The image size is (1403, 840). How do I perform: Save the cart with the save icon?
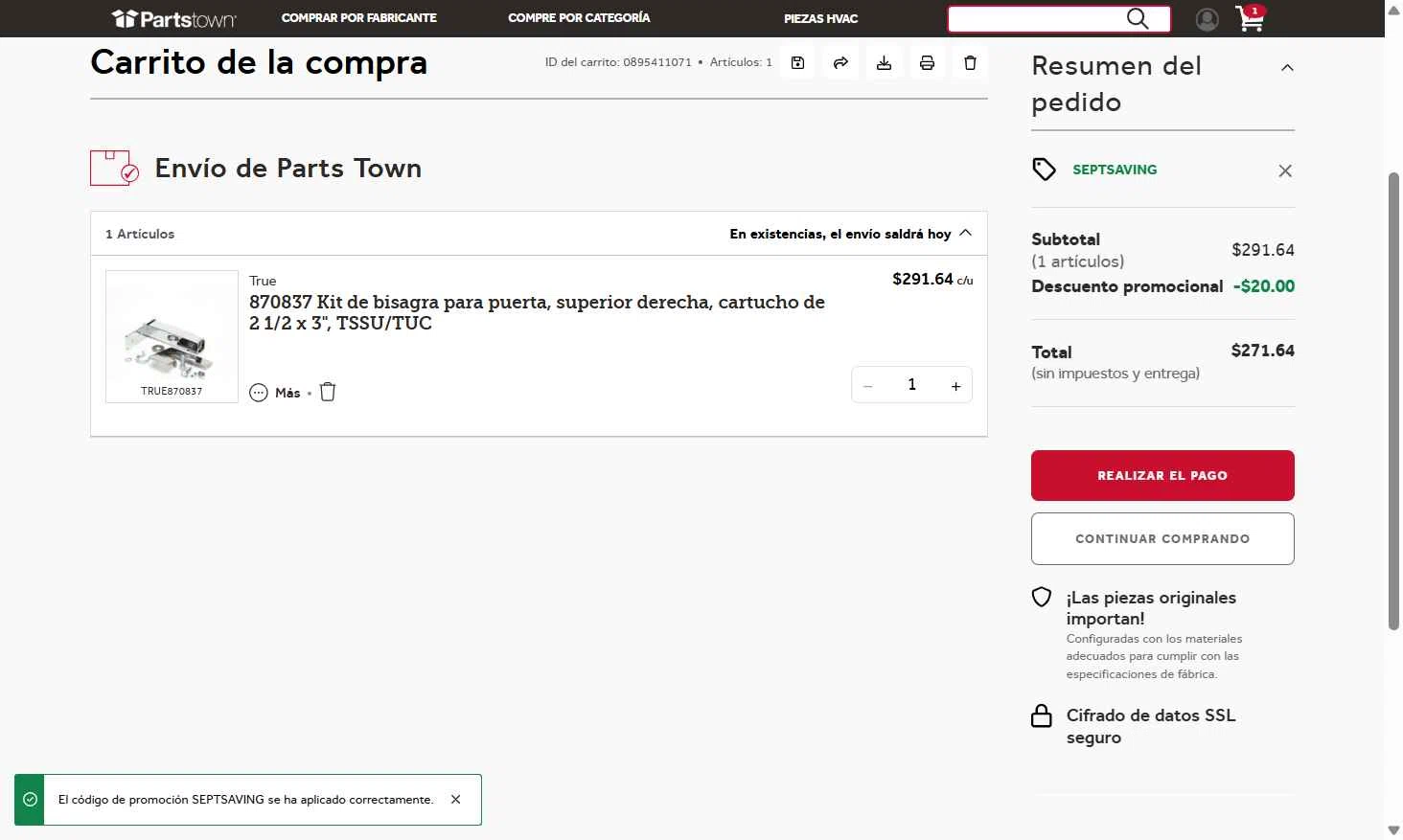[x=797, y=63]
